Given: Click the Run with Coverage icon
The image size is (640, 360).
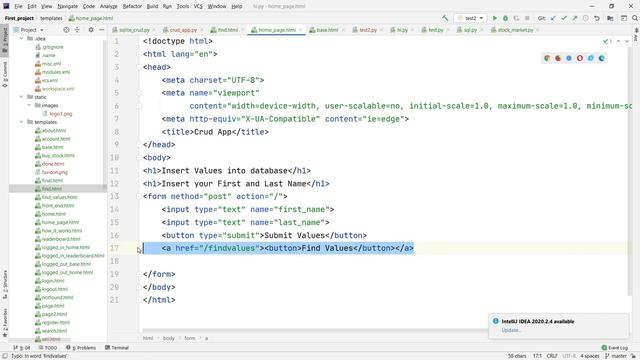Looking at the screenshot, I should coord(516,18).
